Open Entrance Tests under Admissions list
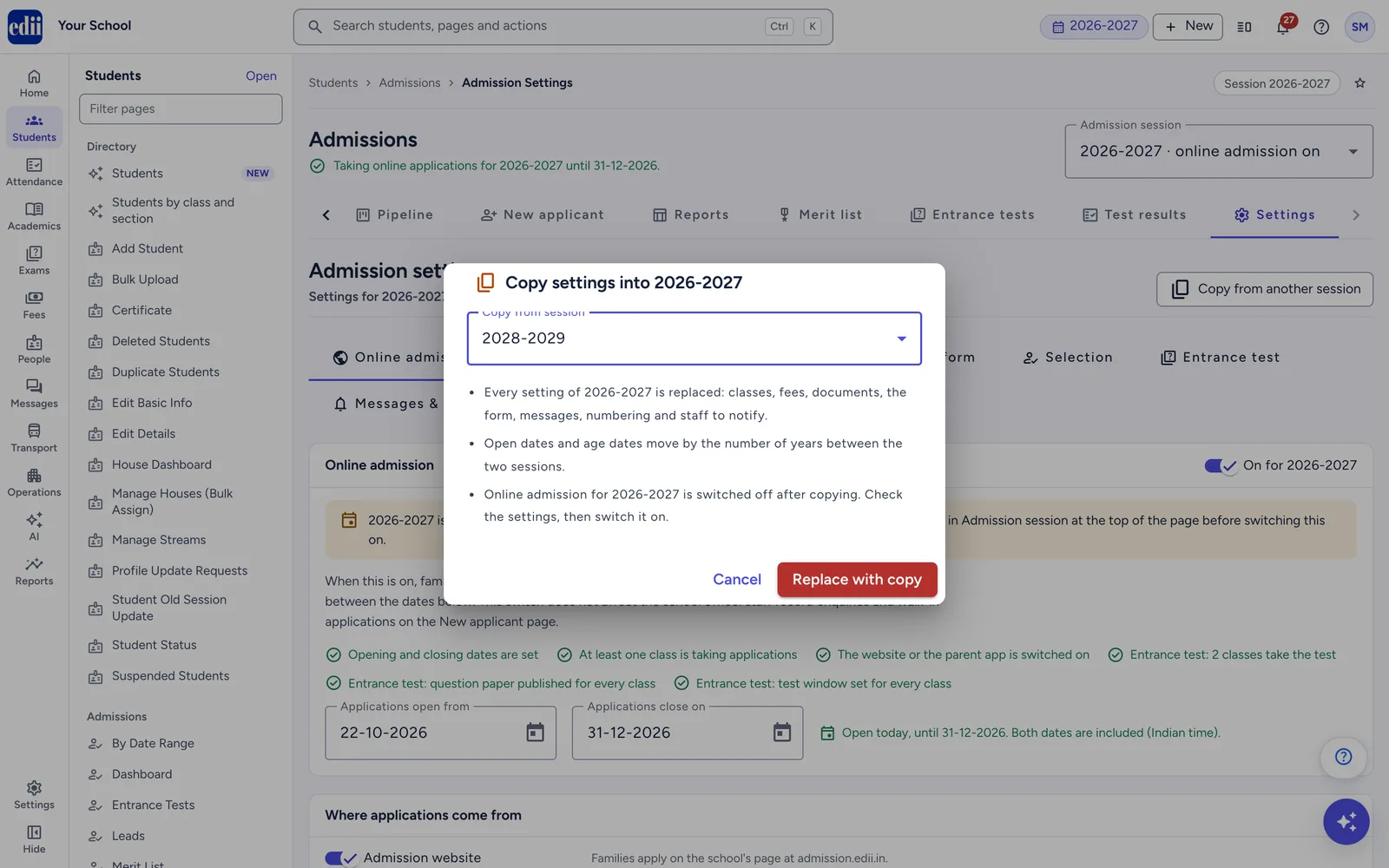This screenshot has height=868, width=1389. coord(153,806)
